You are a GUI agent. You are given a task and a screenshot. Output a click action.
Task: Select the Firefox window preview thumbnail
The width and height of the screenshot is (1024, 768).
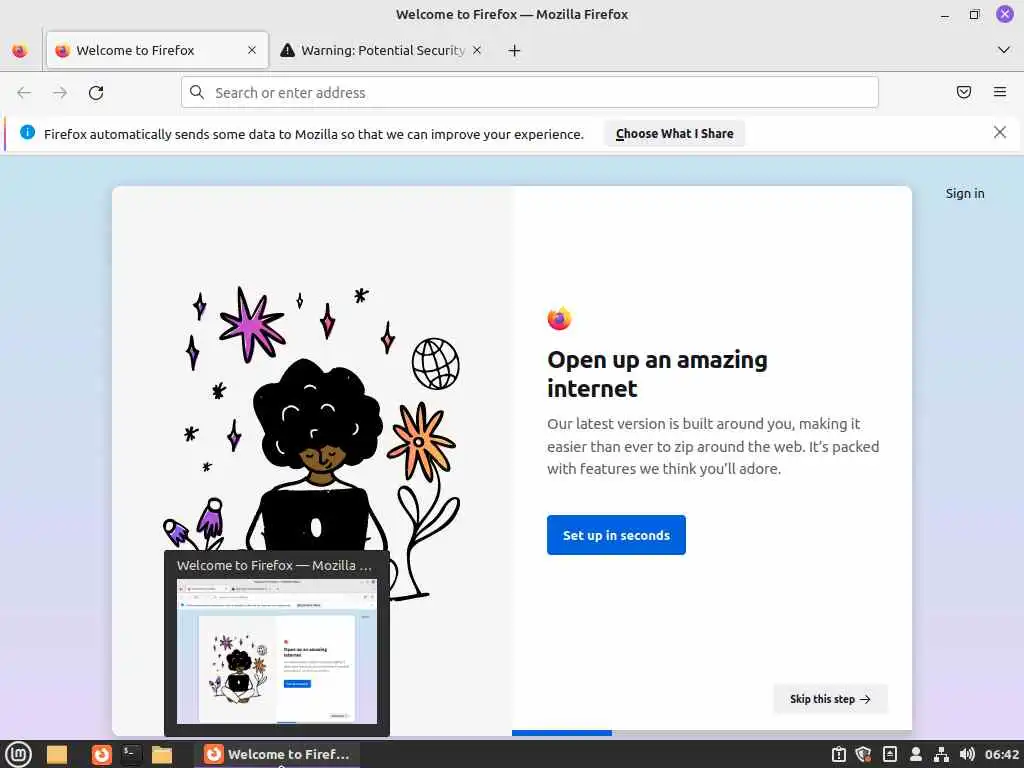click(x=277, y=651)
